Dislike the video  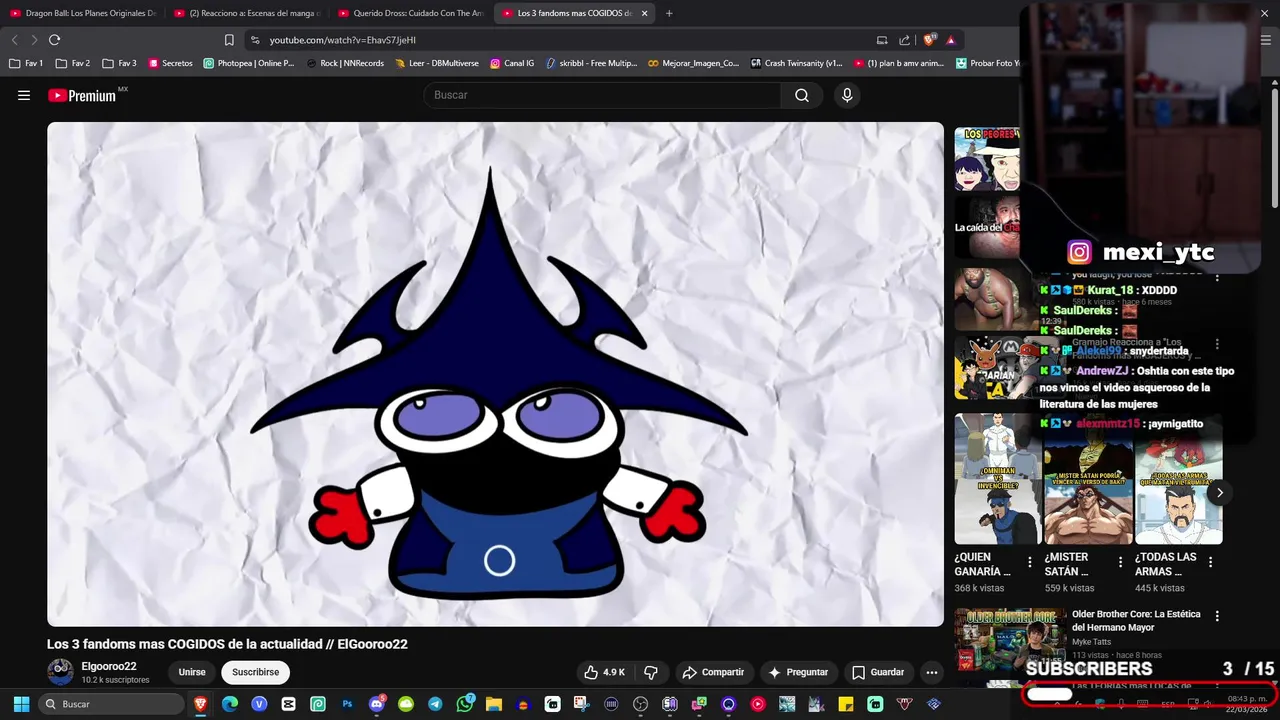pos(650,672)
